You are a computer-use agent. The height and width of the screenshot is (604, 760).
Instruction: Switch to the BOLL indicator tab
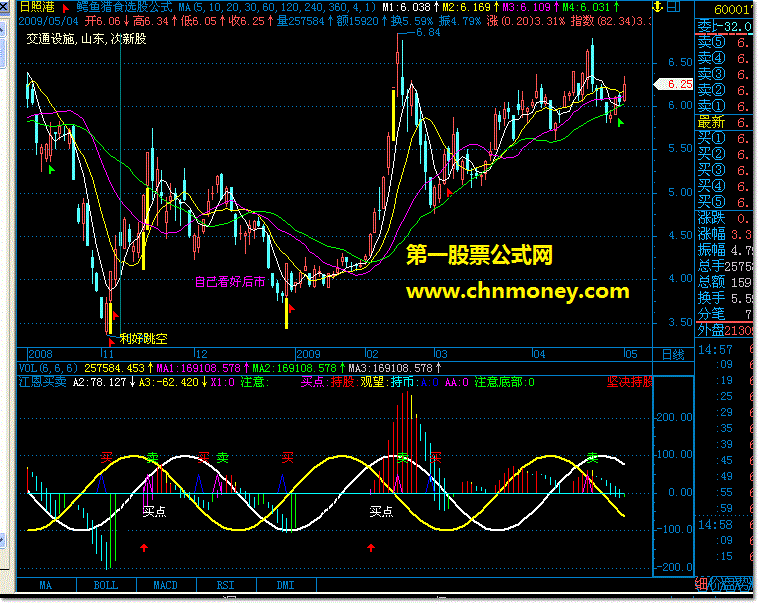click(x=106, y=585)
